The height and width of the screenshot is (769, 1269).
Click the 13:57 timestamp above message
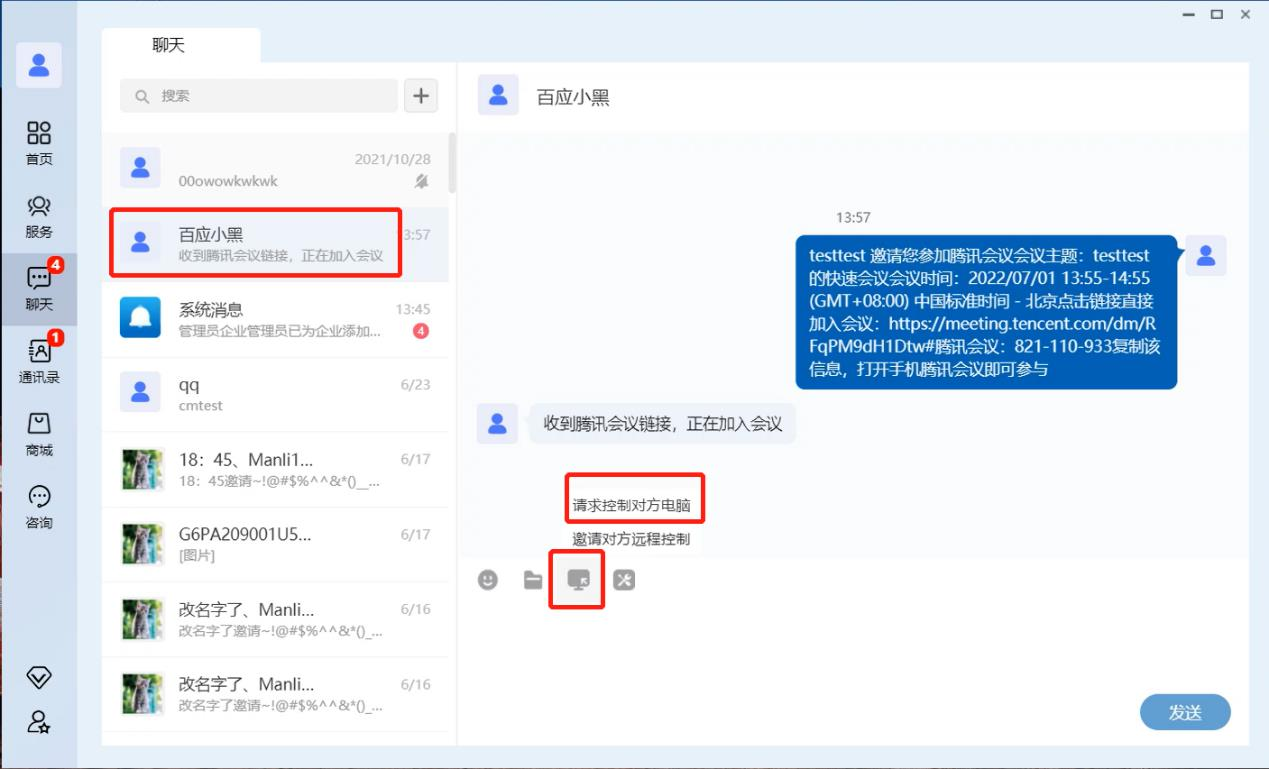click(x=853, y=217)
